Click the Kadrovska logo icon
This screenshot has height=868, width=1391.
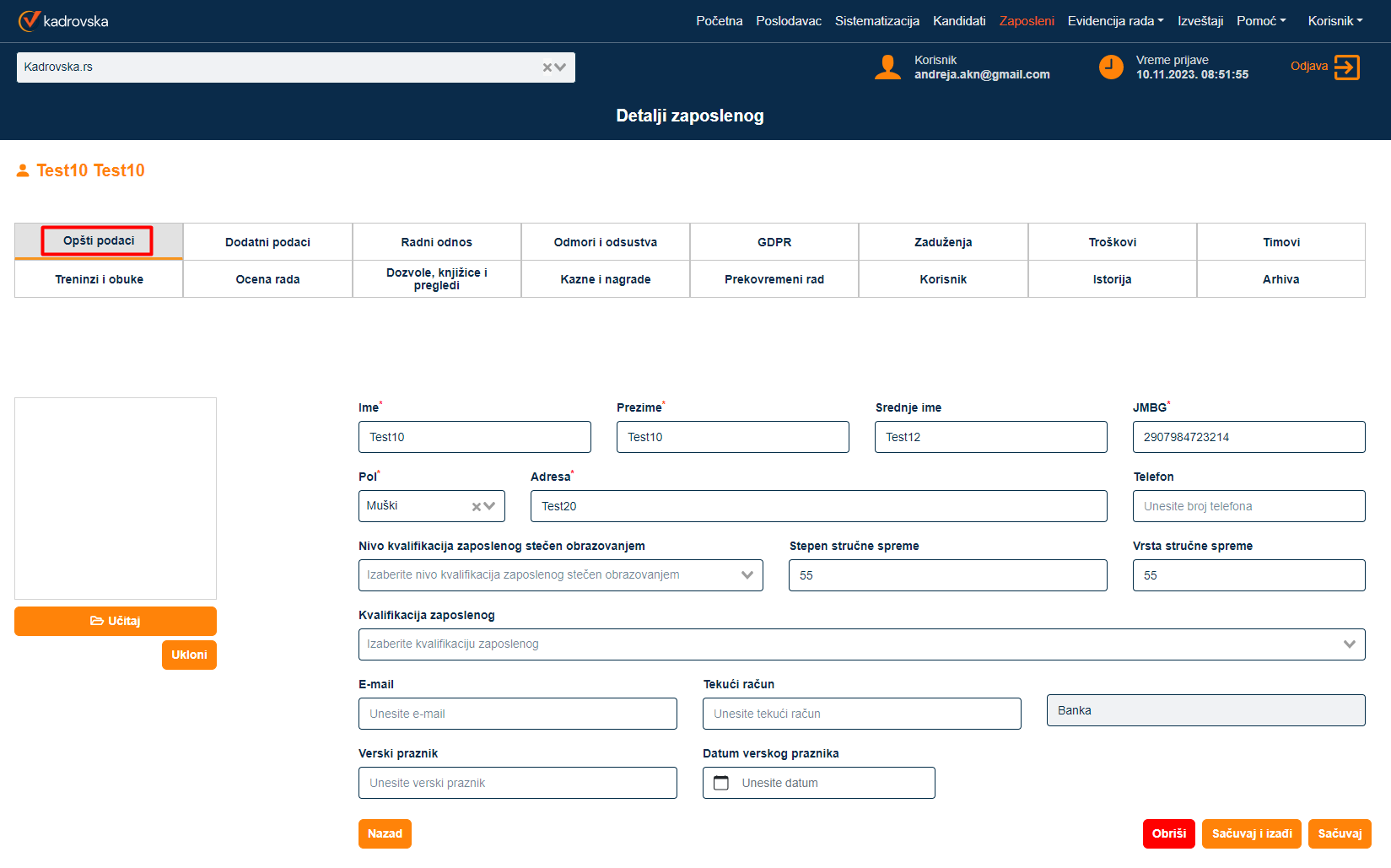click(x=30, y=20)
